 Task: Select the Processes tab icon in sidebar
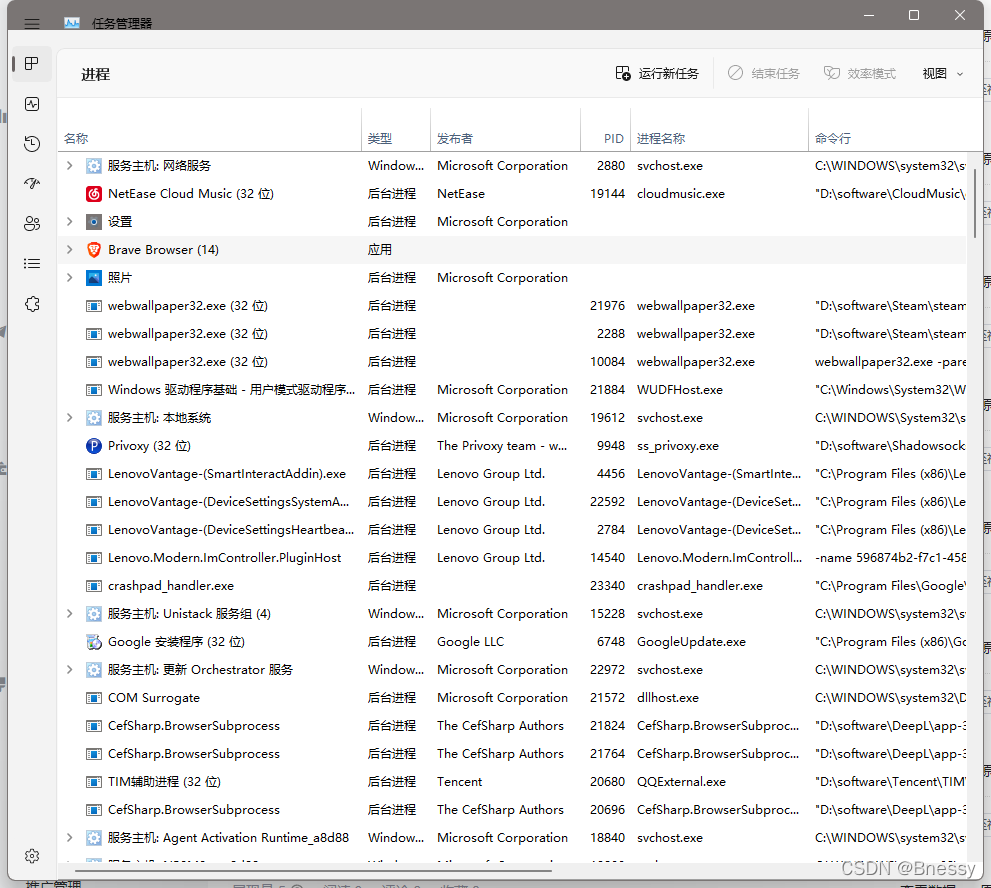[32, 63]
